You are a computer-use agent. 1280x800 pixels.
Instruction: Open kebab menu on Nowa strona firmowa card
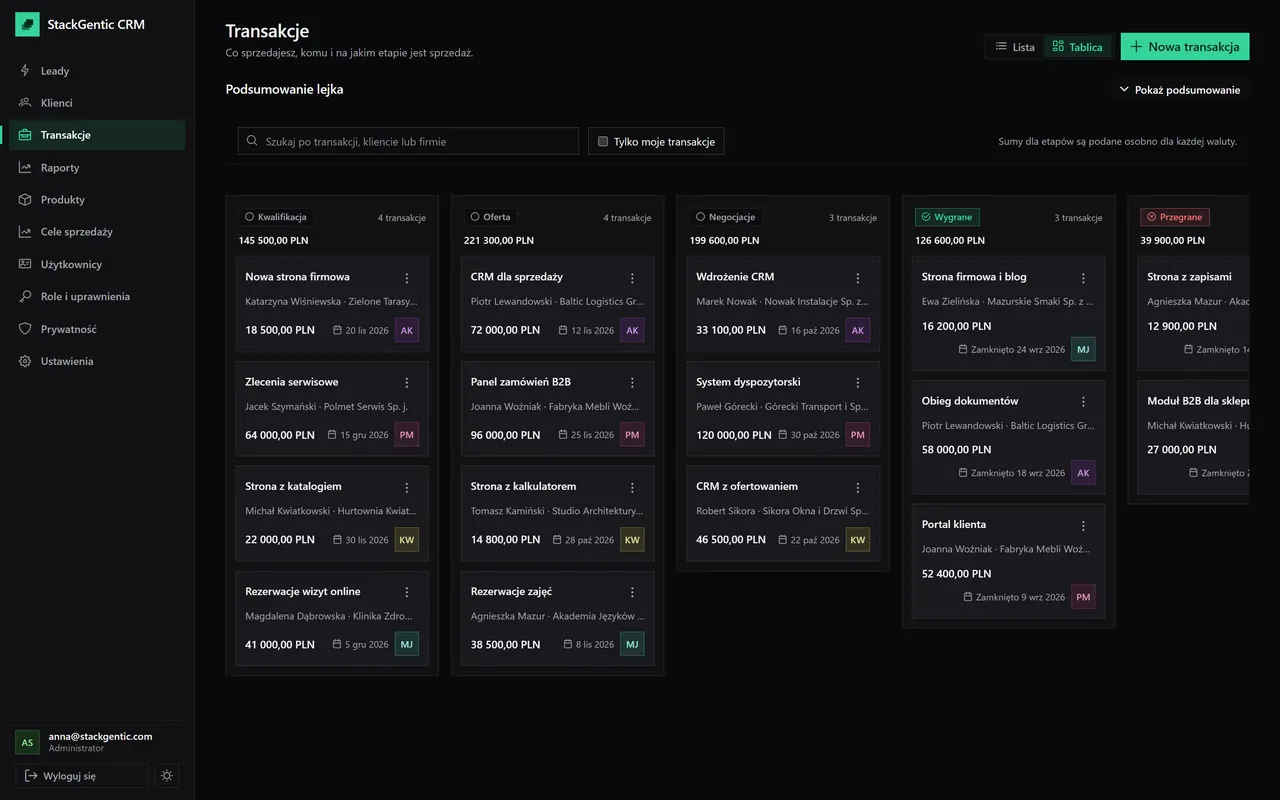pos(407,278)
